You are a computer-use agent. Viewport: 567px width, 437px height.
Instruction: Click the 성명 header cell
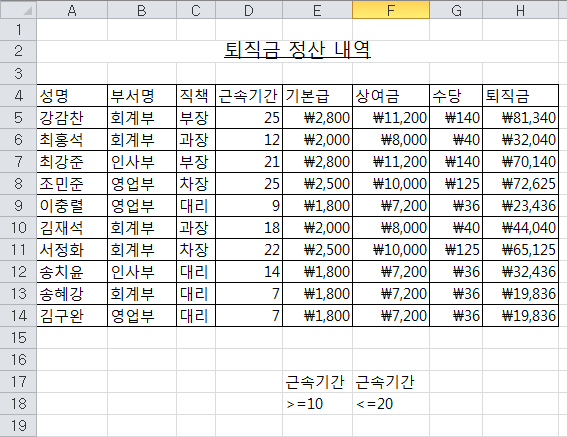72,96
